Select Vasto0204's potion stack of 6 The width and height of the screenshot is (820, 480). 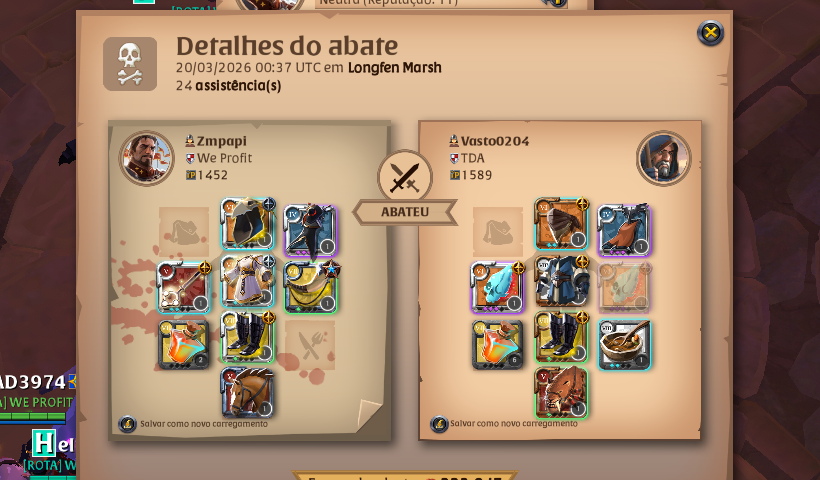497,345
